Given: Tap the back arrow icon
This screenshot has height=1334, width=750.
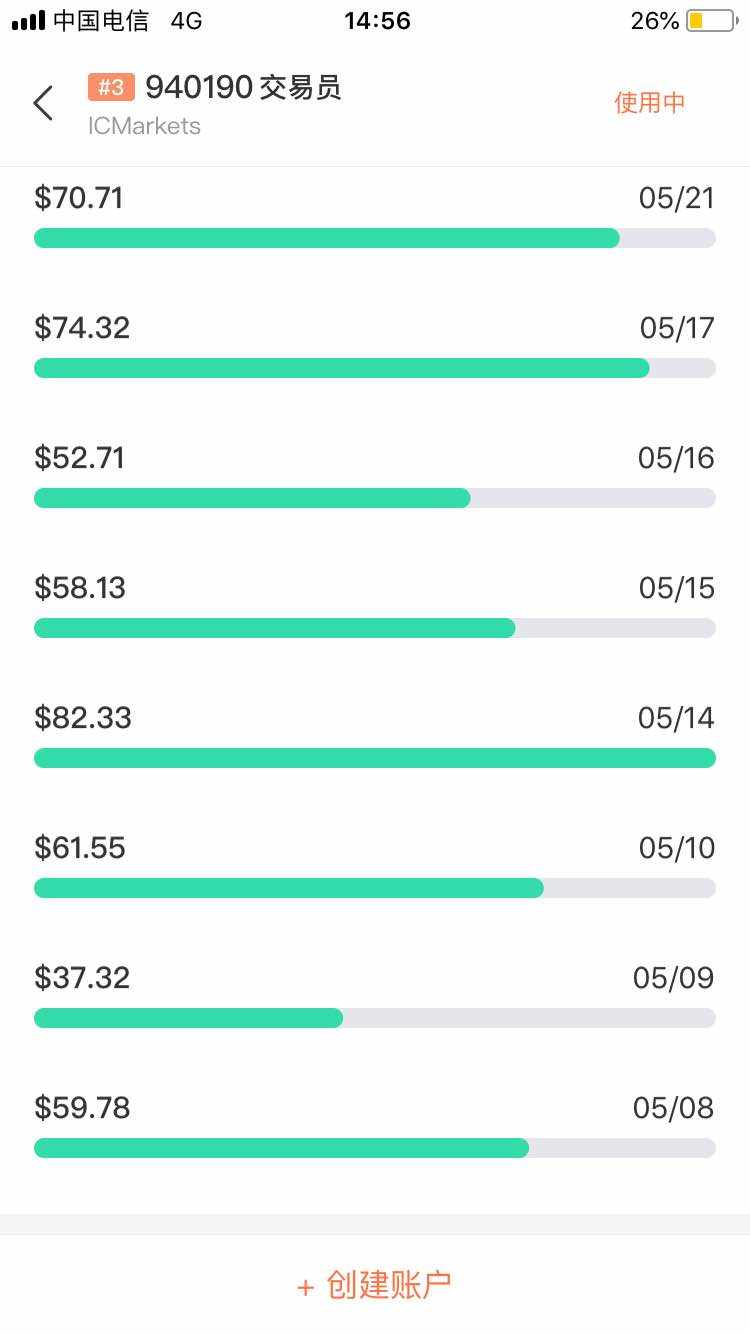Looking at the screenshot, I should (x=43, y=103).
